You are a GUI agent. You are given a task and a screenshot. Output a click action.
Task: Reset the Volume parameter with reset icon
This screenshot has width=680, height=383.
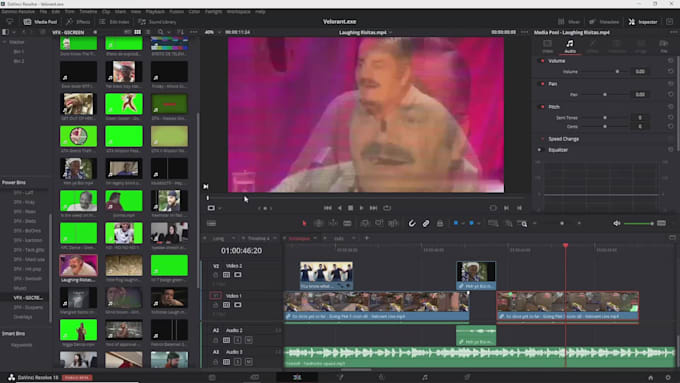point(671,71)
